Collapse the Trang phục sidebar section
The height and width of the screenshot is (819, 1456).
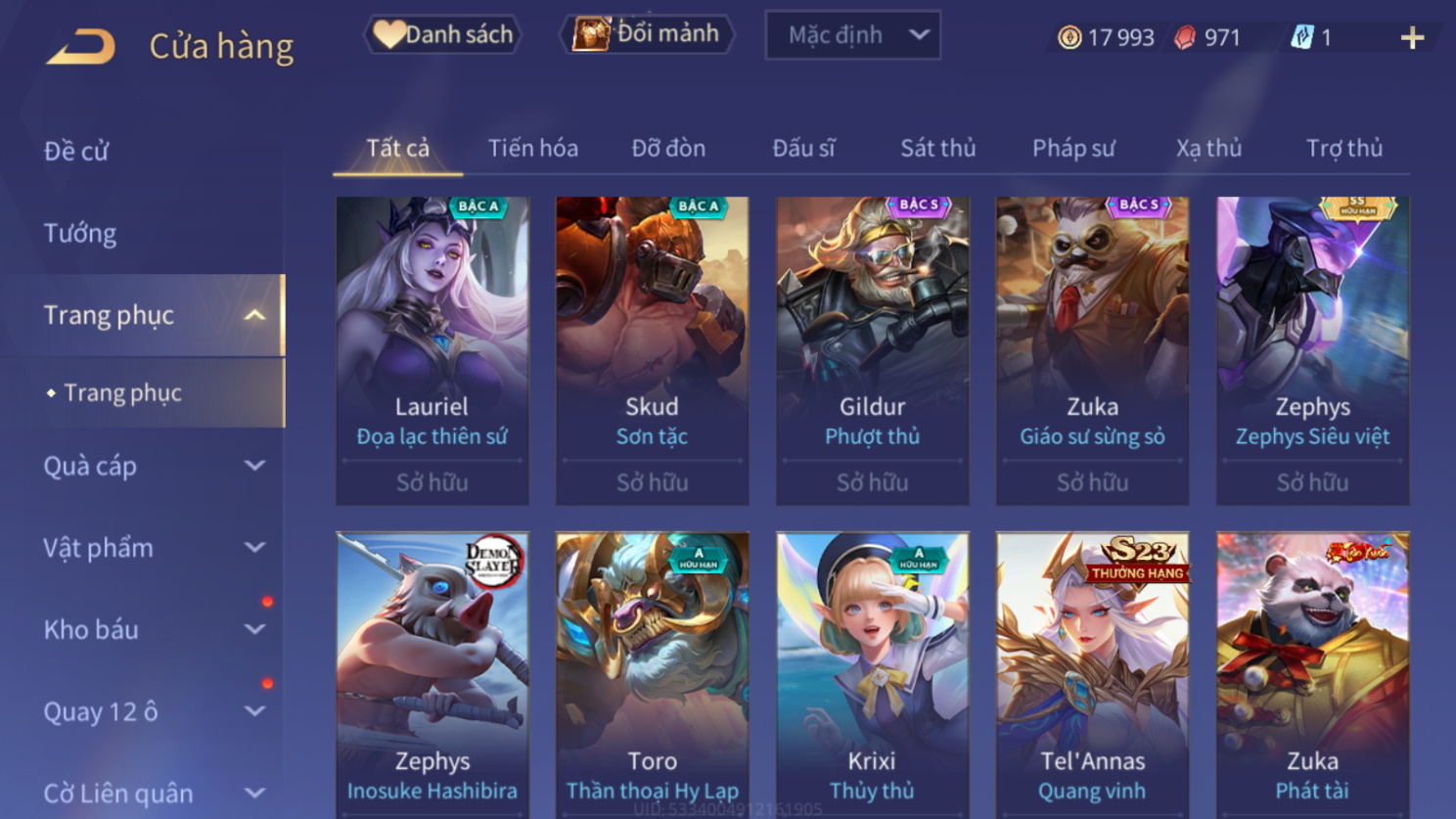pyautogui.click(x=254, y=315)
